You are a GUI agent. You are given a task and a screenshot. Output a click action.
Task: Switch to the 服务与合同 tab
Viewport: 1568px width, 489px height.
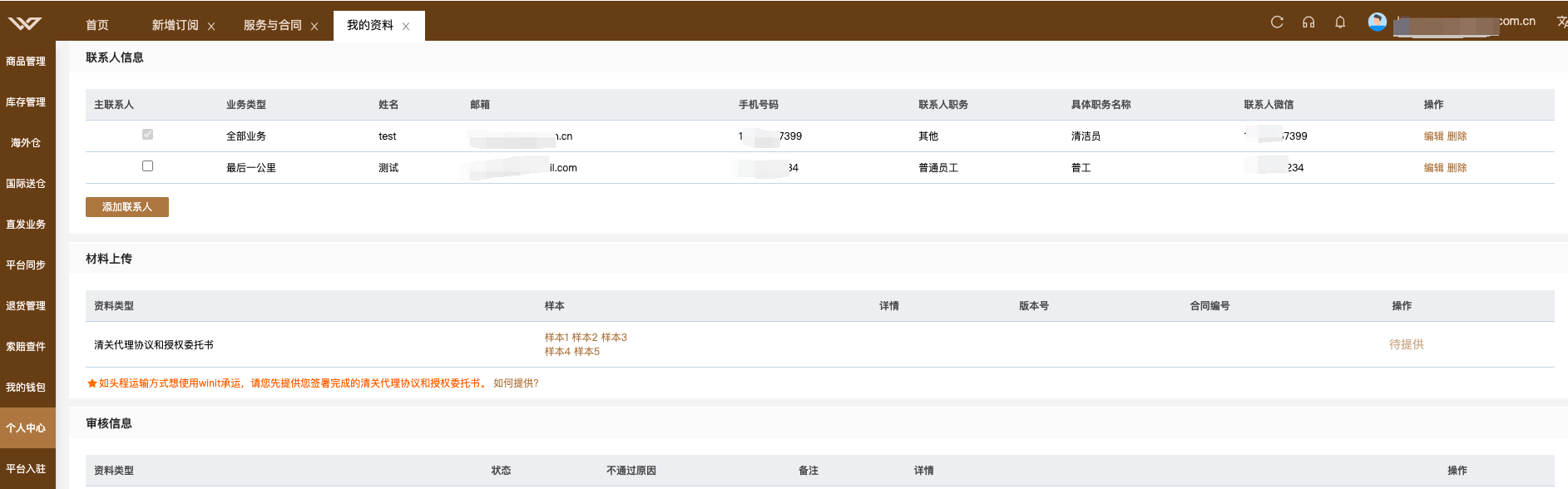(x=272, y=25)
